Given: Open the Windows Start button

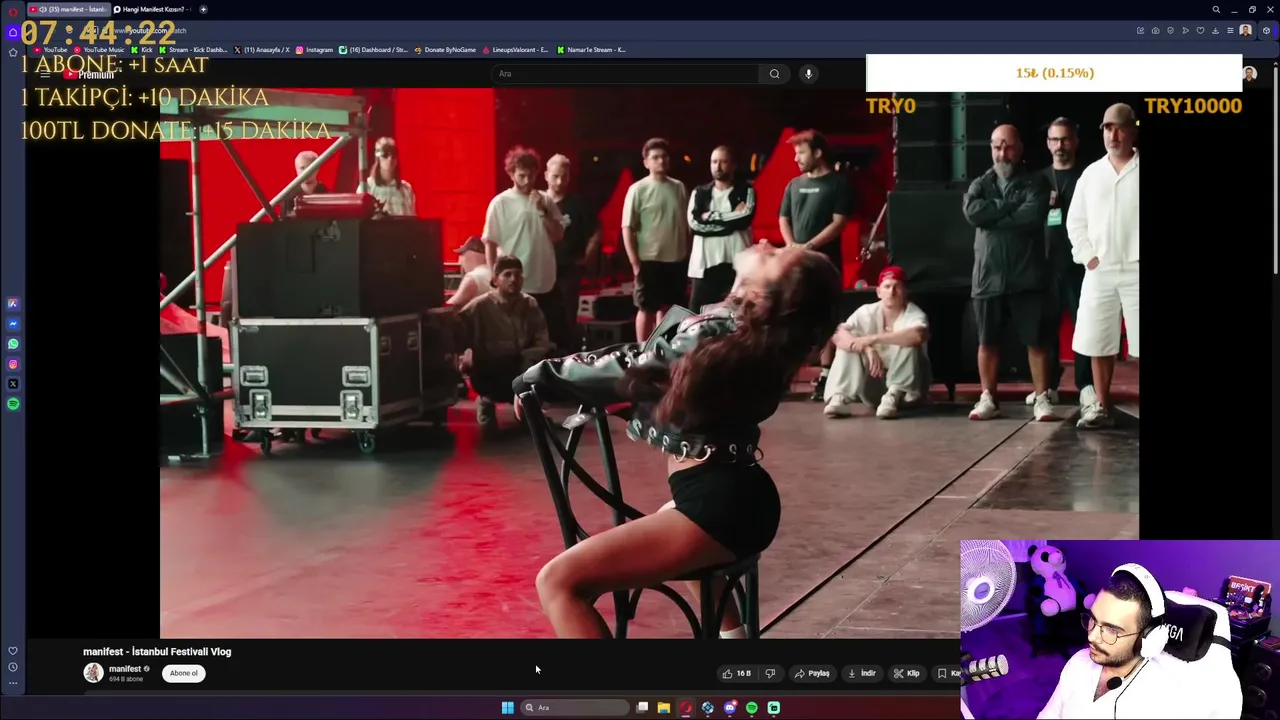Looking at the screenshot, I should (508, 708).
